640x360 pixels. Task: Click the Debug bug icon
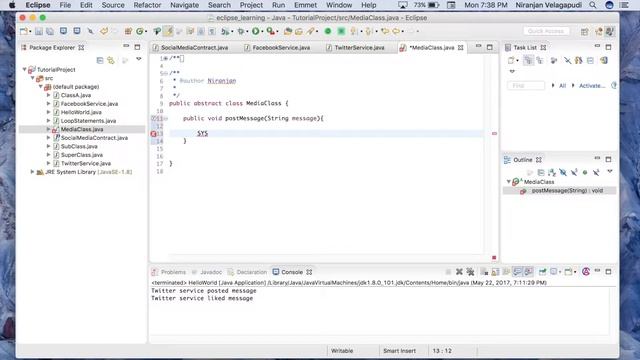click(240, 31)
